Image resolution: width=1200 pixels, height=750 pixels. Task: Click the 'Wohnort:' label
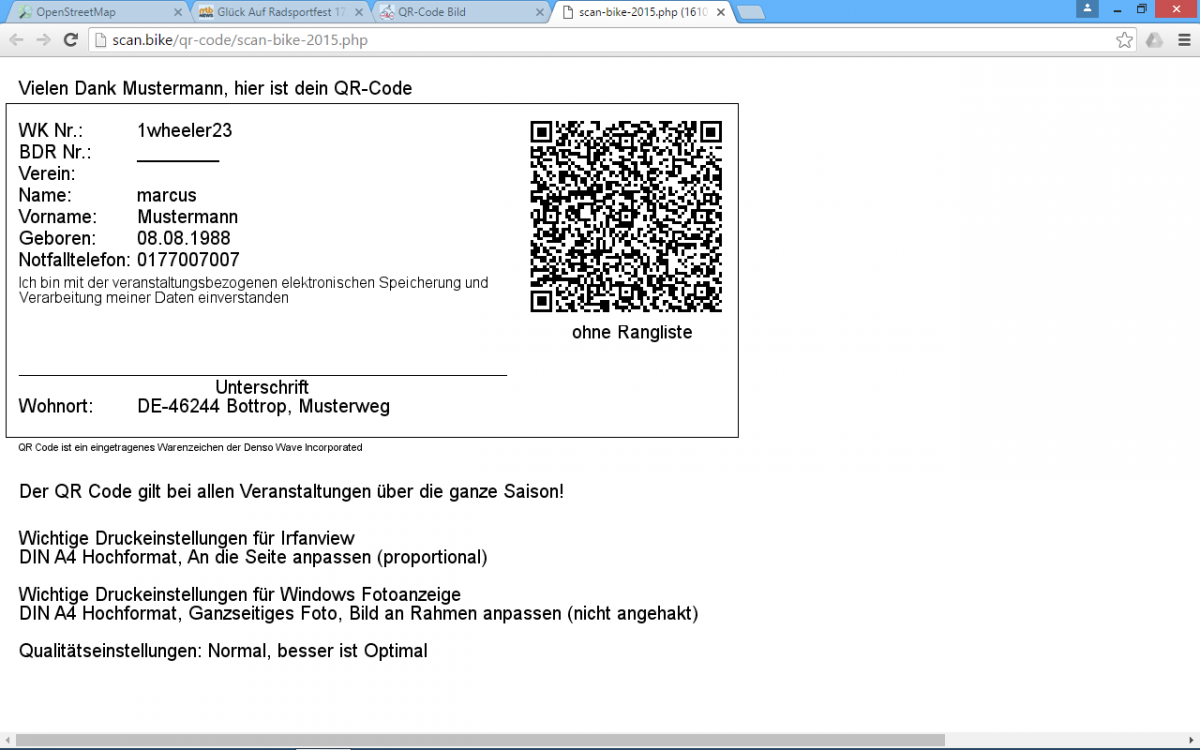55,406
